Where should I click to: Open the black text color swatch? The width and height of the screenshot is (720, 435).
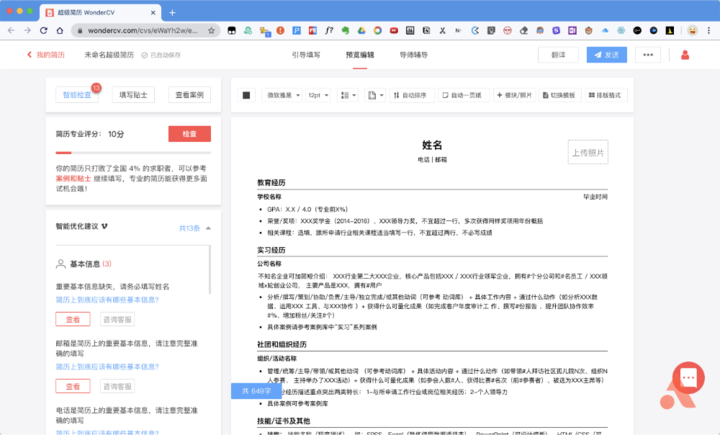[246, 95]
